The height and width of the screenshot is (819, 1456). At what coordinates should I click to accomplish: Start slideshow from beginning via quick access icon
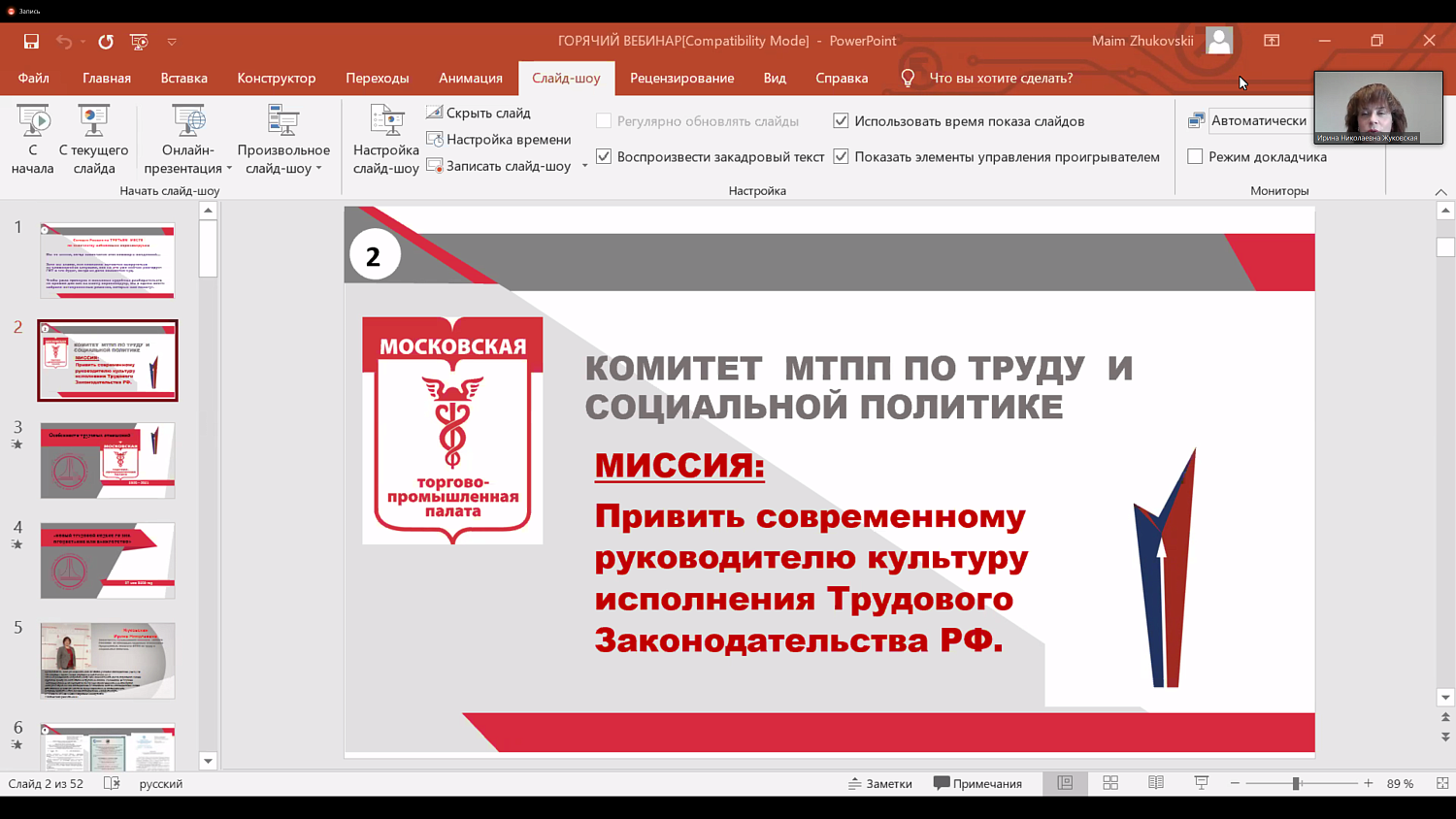point(139,41)
